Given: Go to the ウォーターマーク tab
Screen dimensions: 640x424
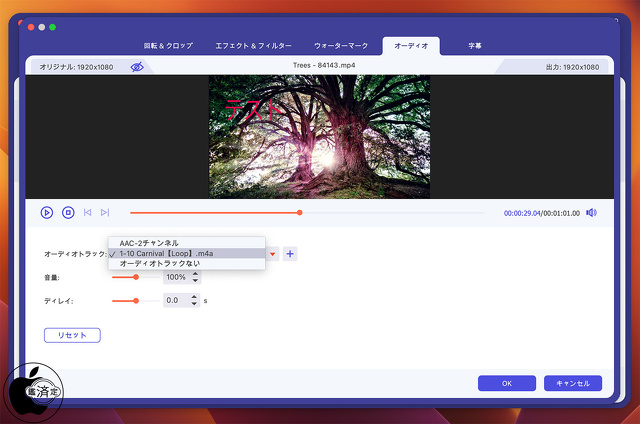Looking at the screenshot, I should (x=341, y=46).
